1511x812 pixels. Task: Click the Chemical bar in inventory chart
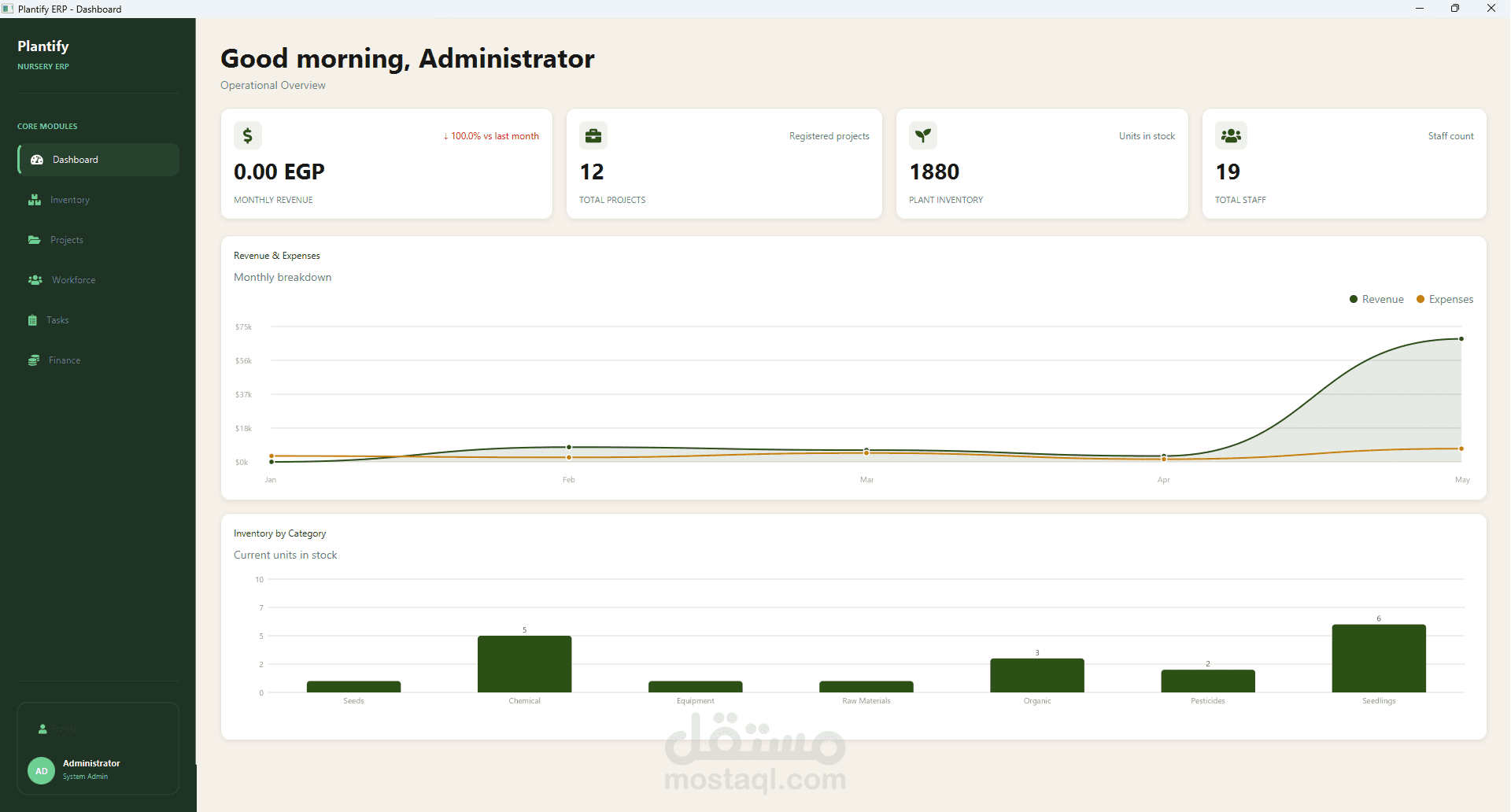525,664
